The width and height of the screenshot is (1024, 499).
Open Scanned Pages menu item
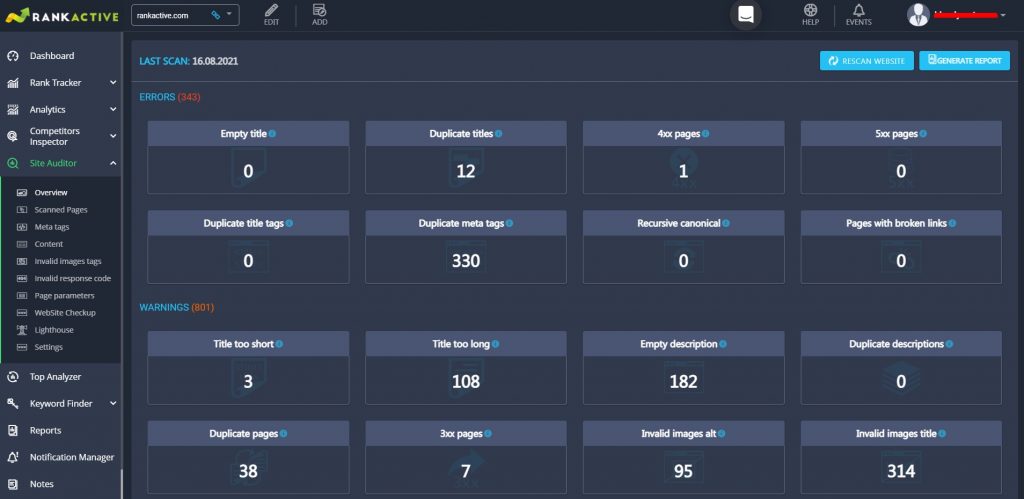pyautogui.click(x=61, y=210)
